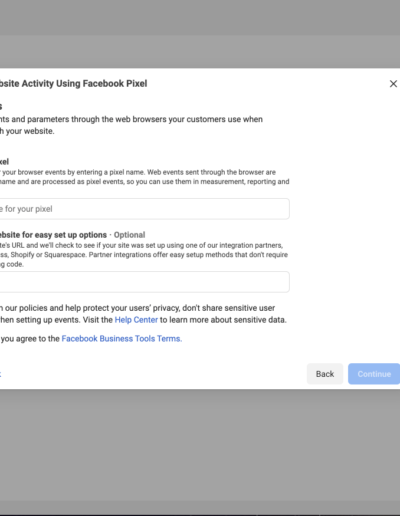Click the partially visible blue link at bottom-left

[1, 374]
